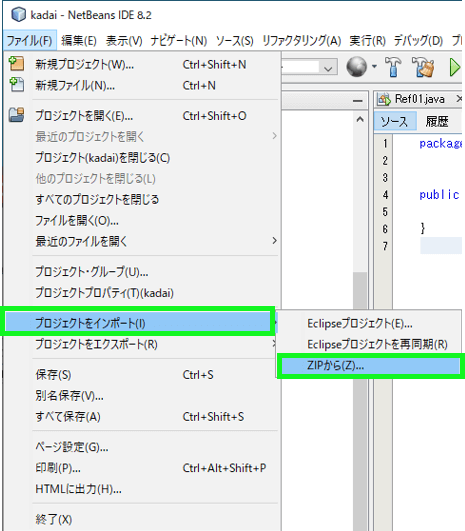Select すべて保存(A) menu item
The height and width of the screenshot is (531, 465).
(x=142, y=417)
